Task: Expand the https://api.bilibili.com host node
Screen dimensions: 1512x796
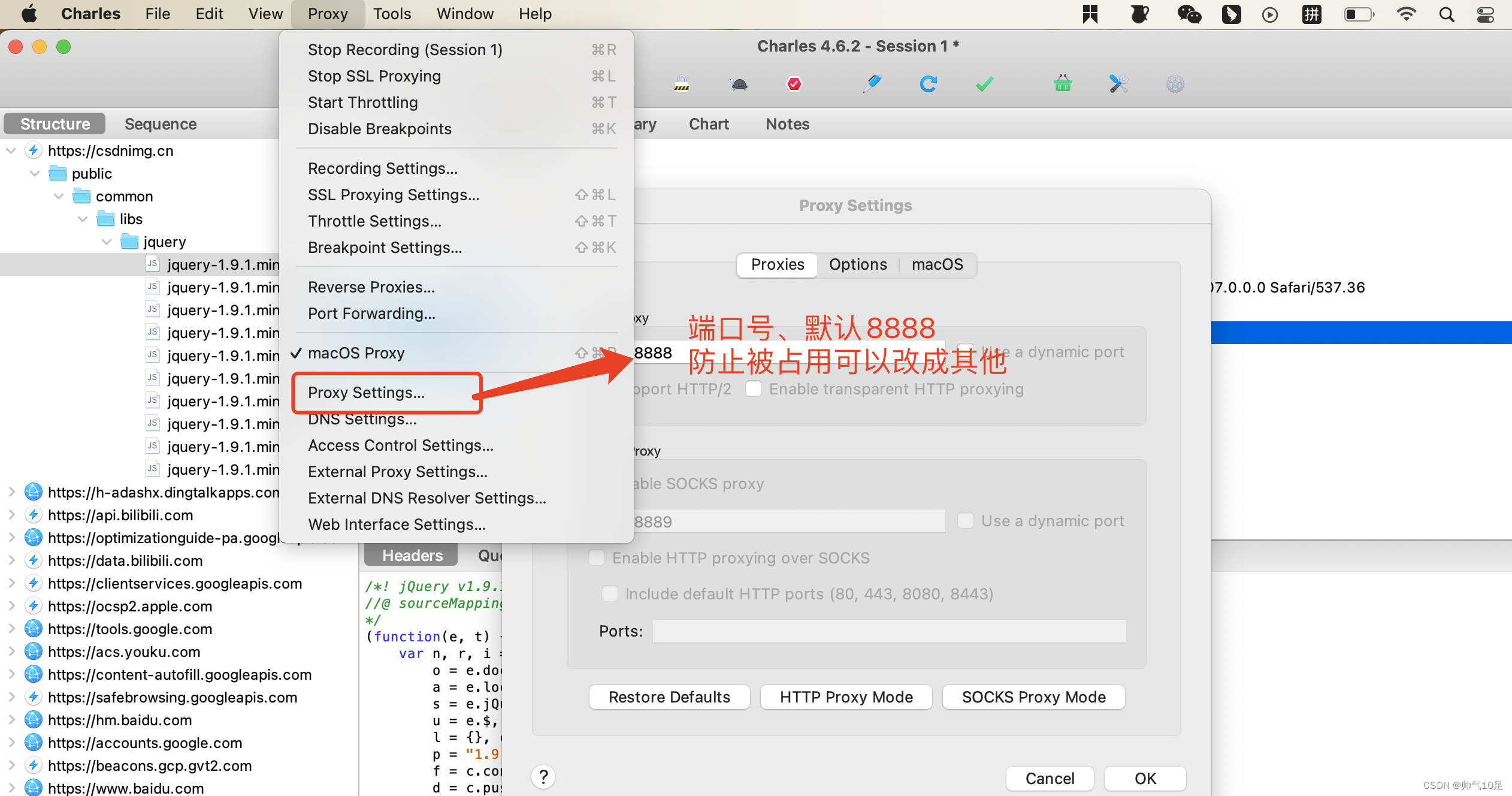Action: point(11,515)
